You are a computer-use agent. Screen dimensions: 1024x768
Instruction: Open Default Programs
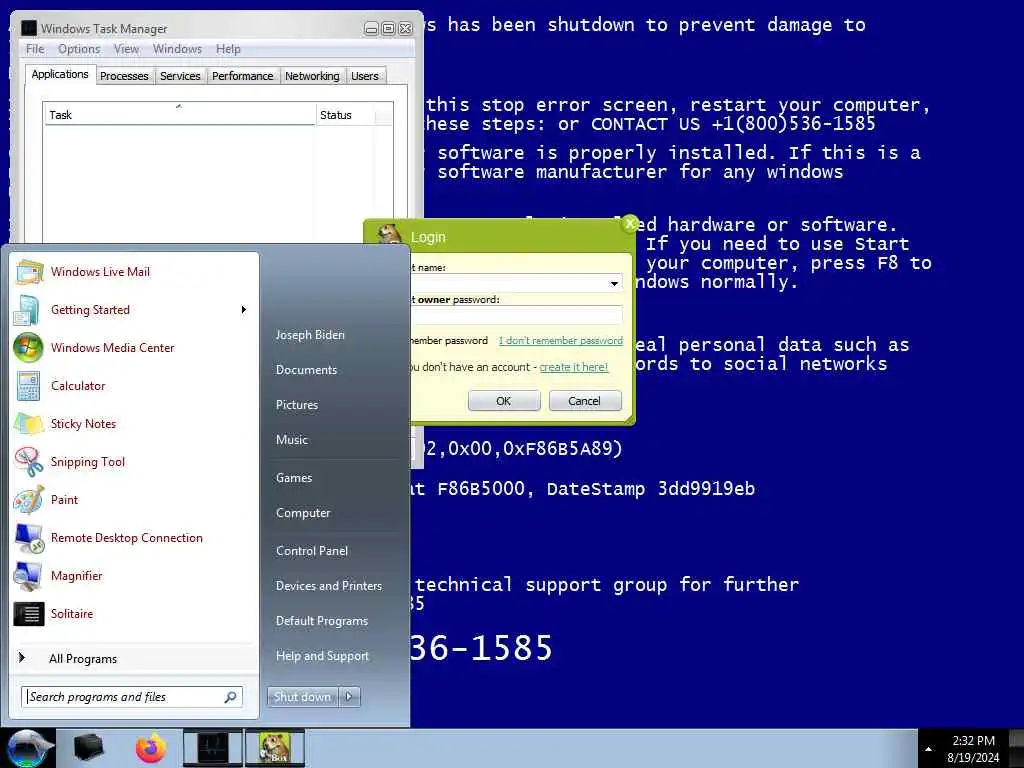click(x=321, y=621)
